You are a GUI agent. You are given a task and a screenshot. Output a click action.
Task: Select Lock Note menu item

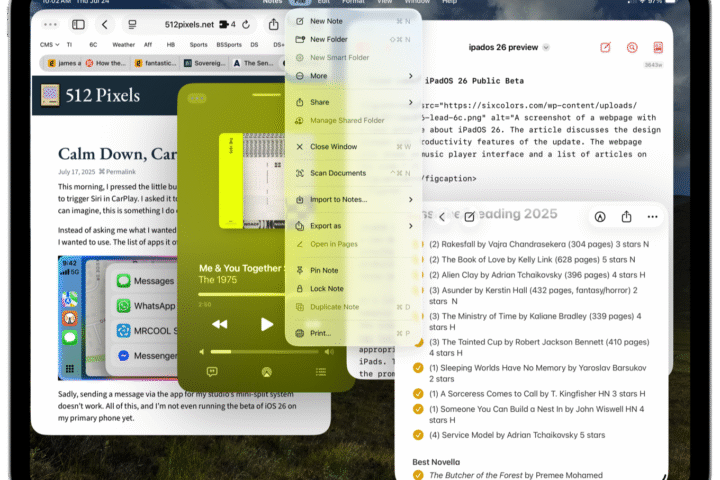pos(354,288)
